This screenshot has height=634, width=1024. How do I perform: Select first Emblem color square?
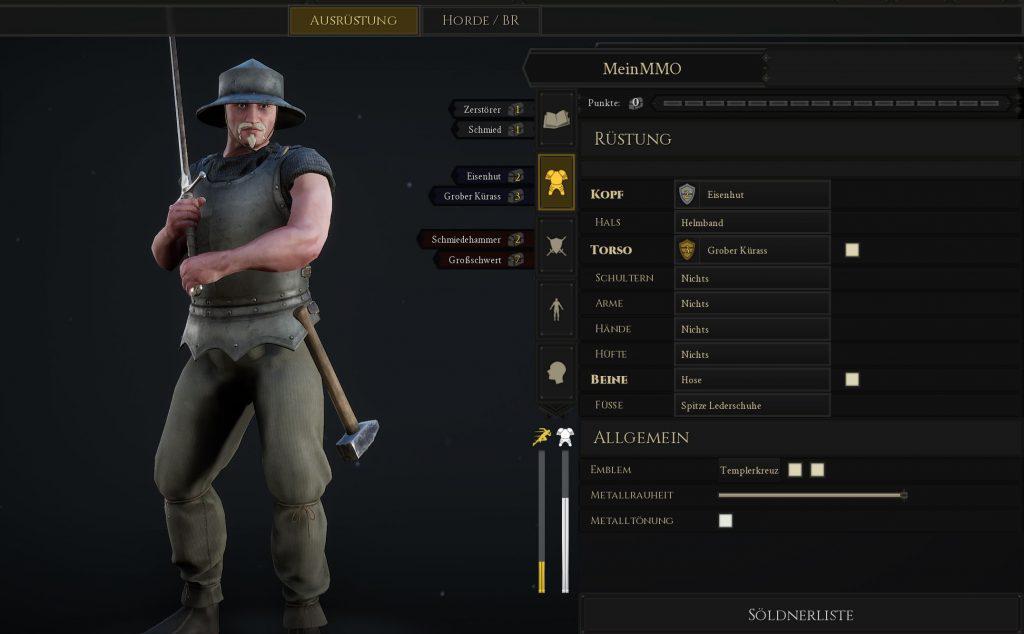(795, 469)
